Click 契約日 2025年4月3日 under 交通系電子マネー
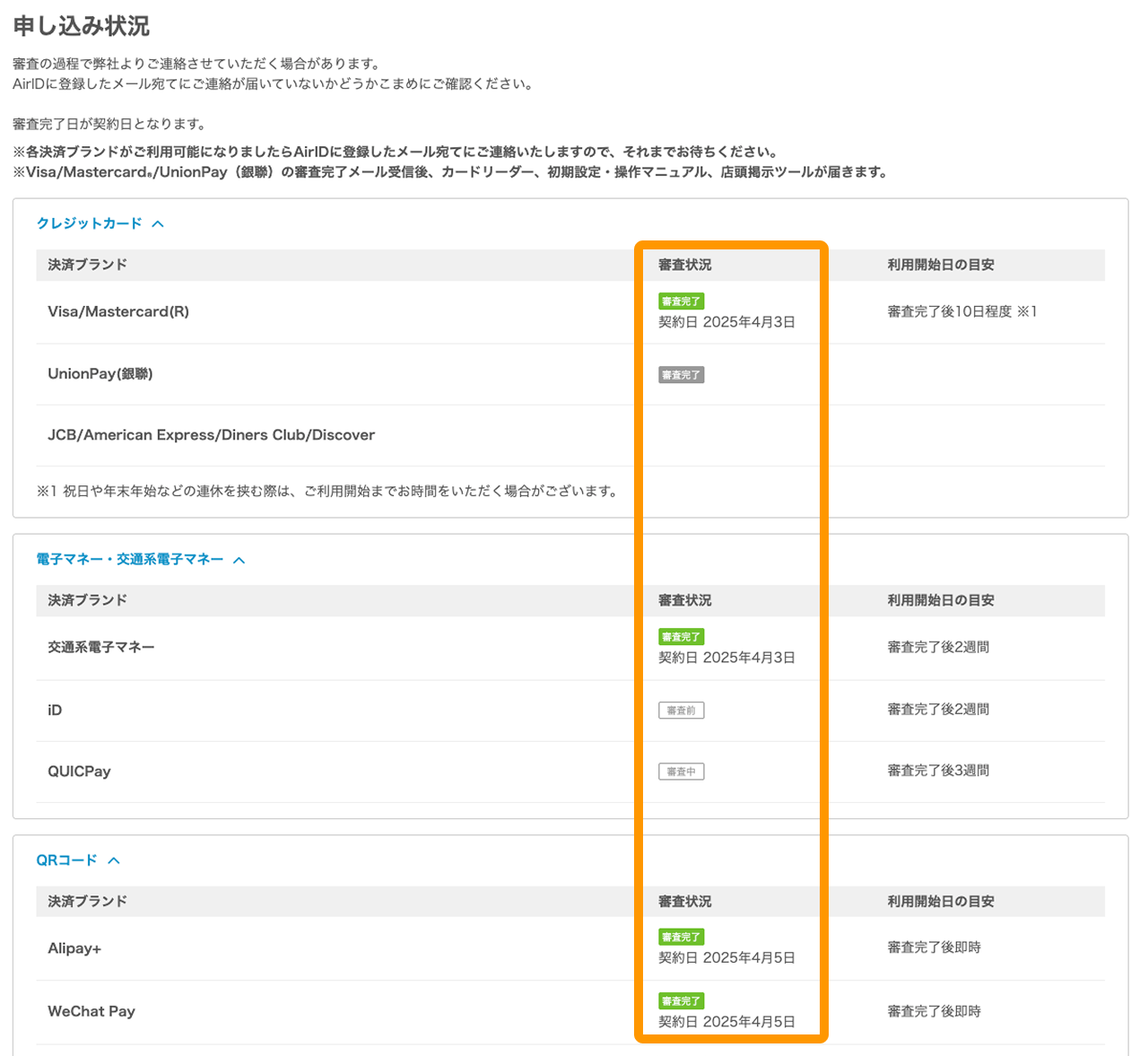Screen dimensions: 1148x1056 [x=726, y=658]
